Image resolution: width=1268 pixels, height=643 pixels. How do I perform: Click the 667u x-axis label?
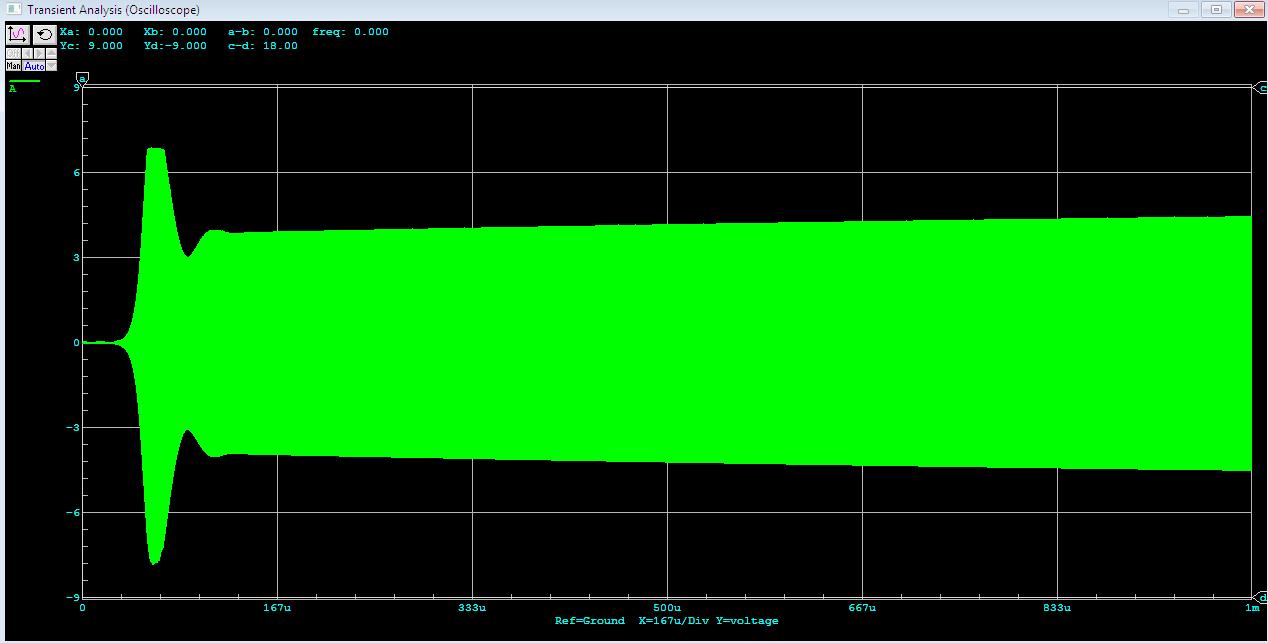[862, 608]
